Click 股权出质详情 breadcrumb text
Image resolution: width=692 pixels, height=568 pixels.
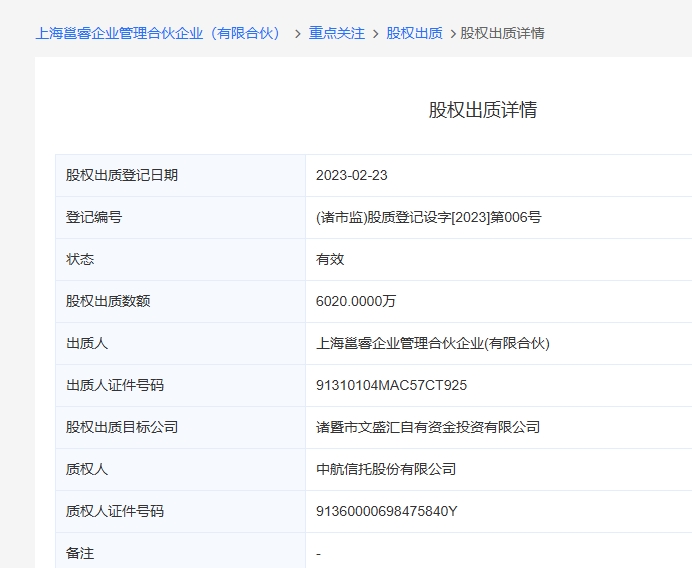[503, 33]
